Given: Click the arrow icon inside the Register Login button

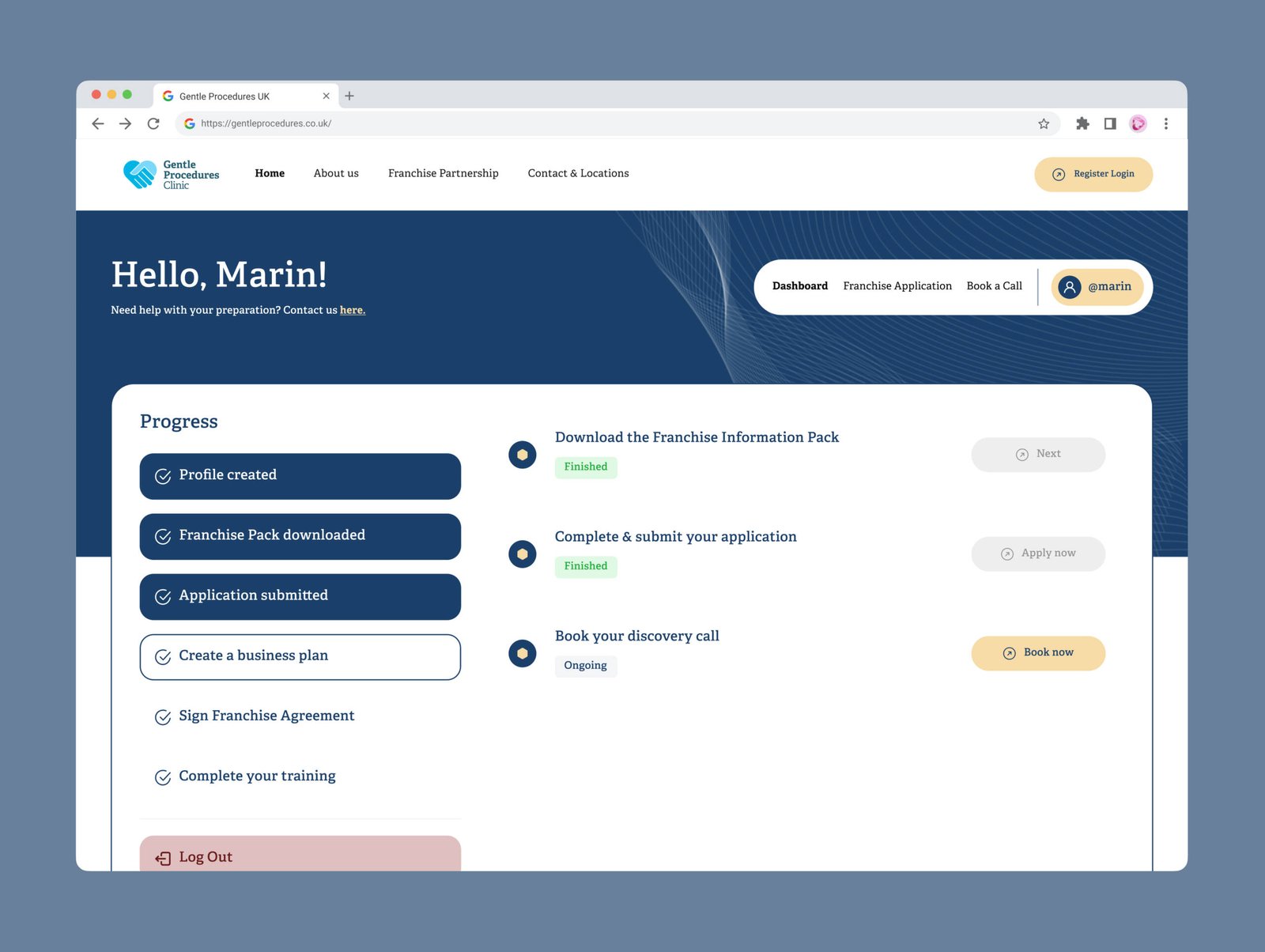Looking at the screenshot, I should [1058, 174].
